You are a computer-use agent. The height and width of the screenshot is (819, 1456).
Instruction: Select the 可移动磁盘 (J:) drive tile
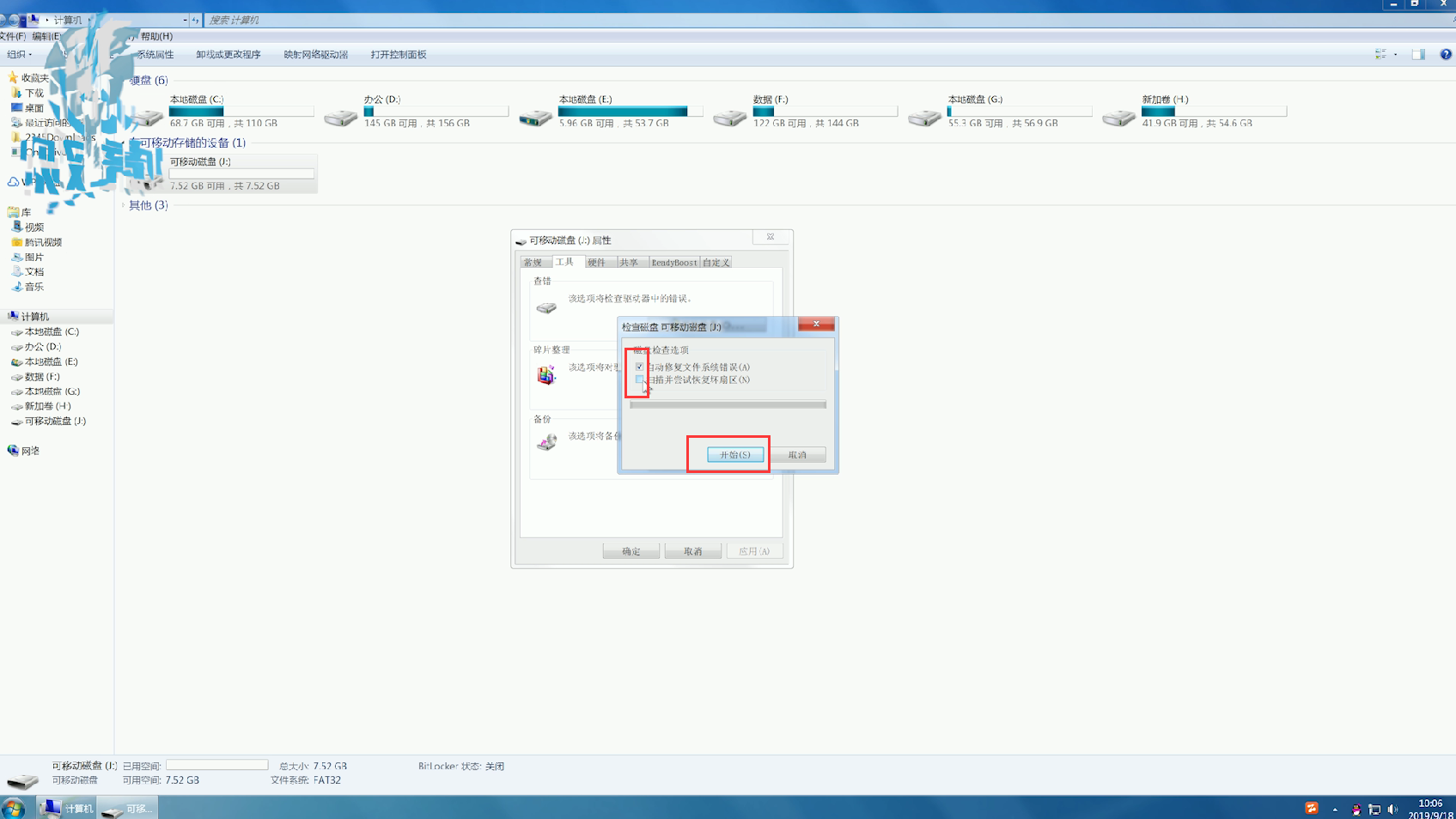tap(224, 173)
